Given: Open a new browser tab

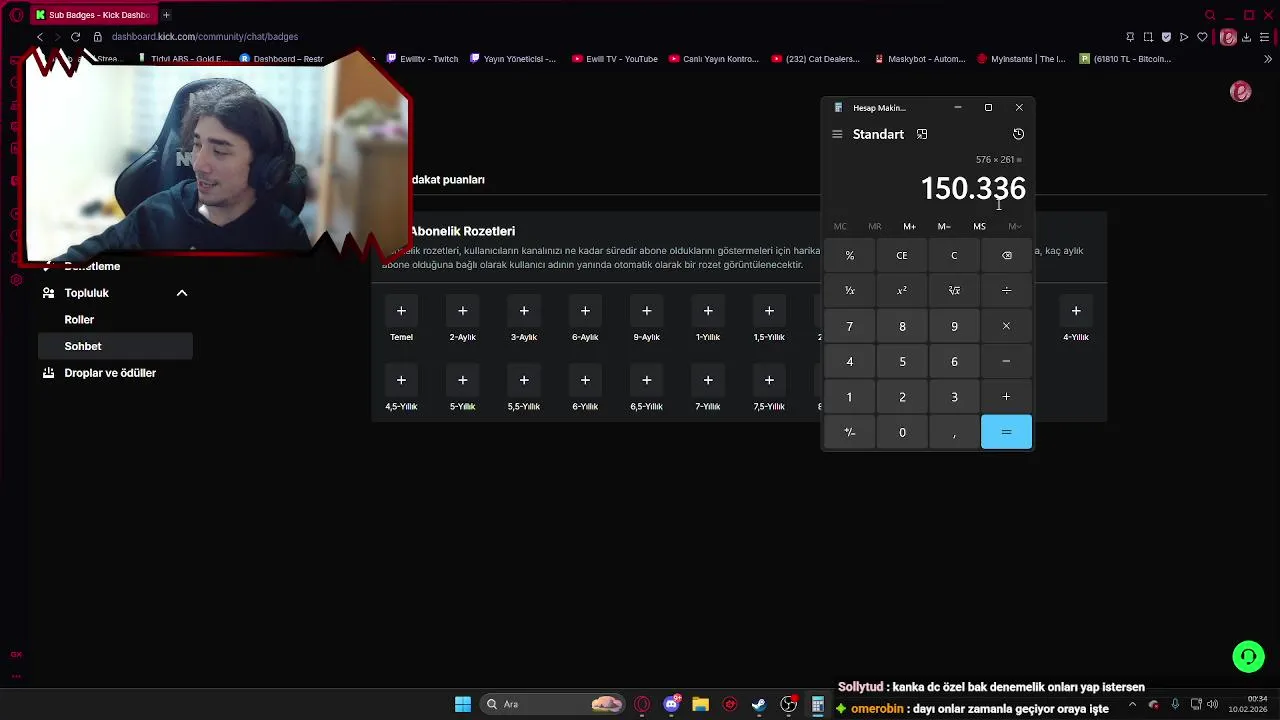Looking at the screenshot, I should point(166,15).
